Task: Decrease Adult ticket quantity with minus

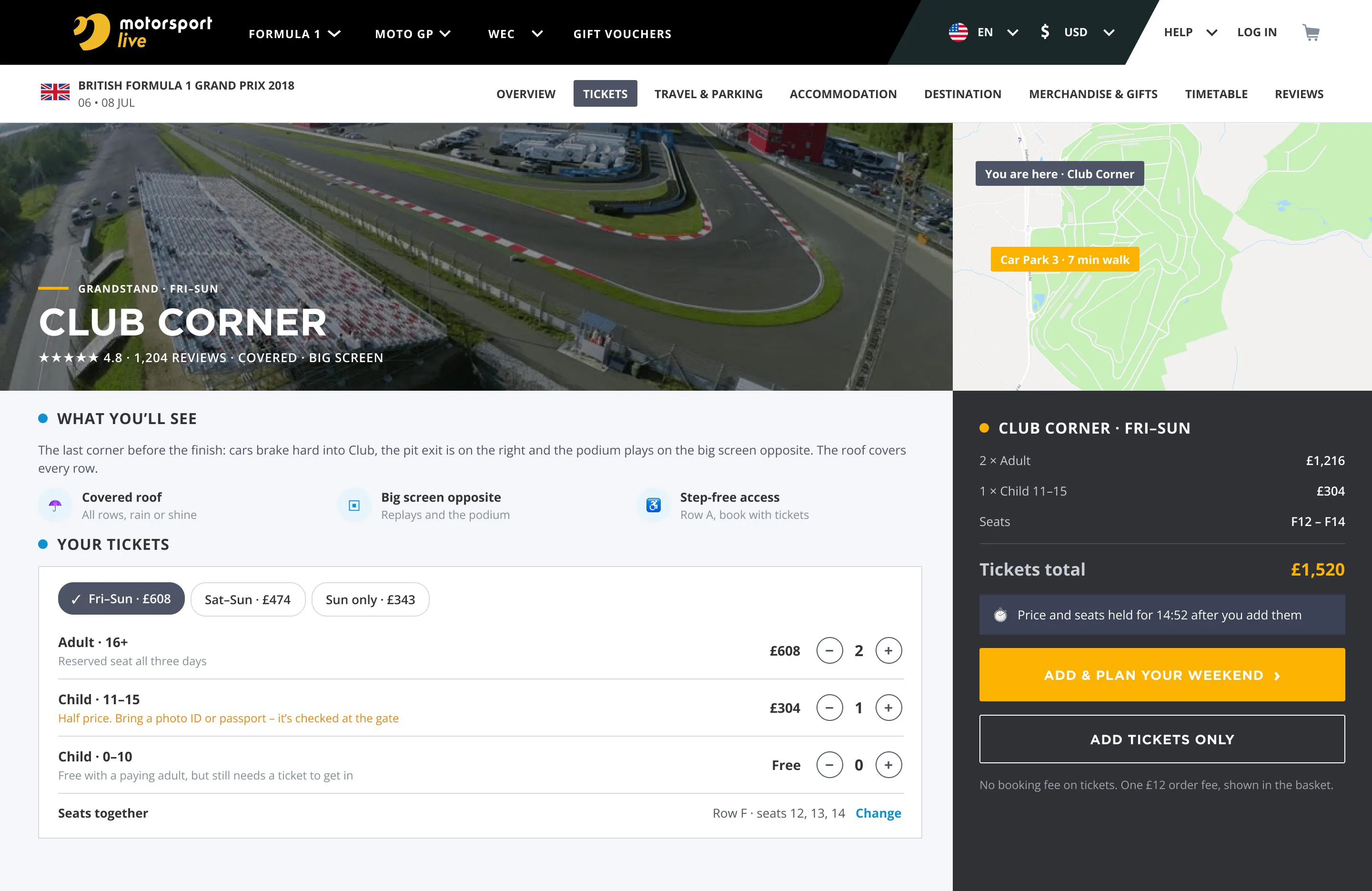Action: click(x=829, y=650)
